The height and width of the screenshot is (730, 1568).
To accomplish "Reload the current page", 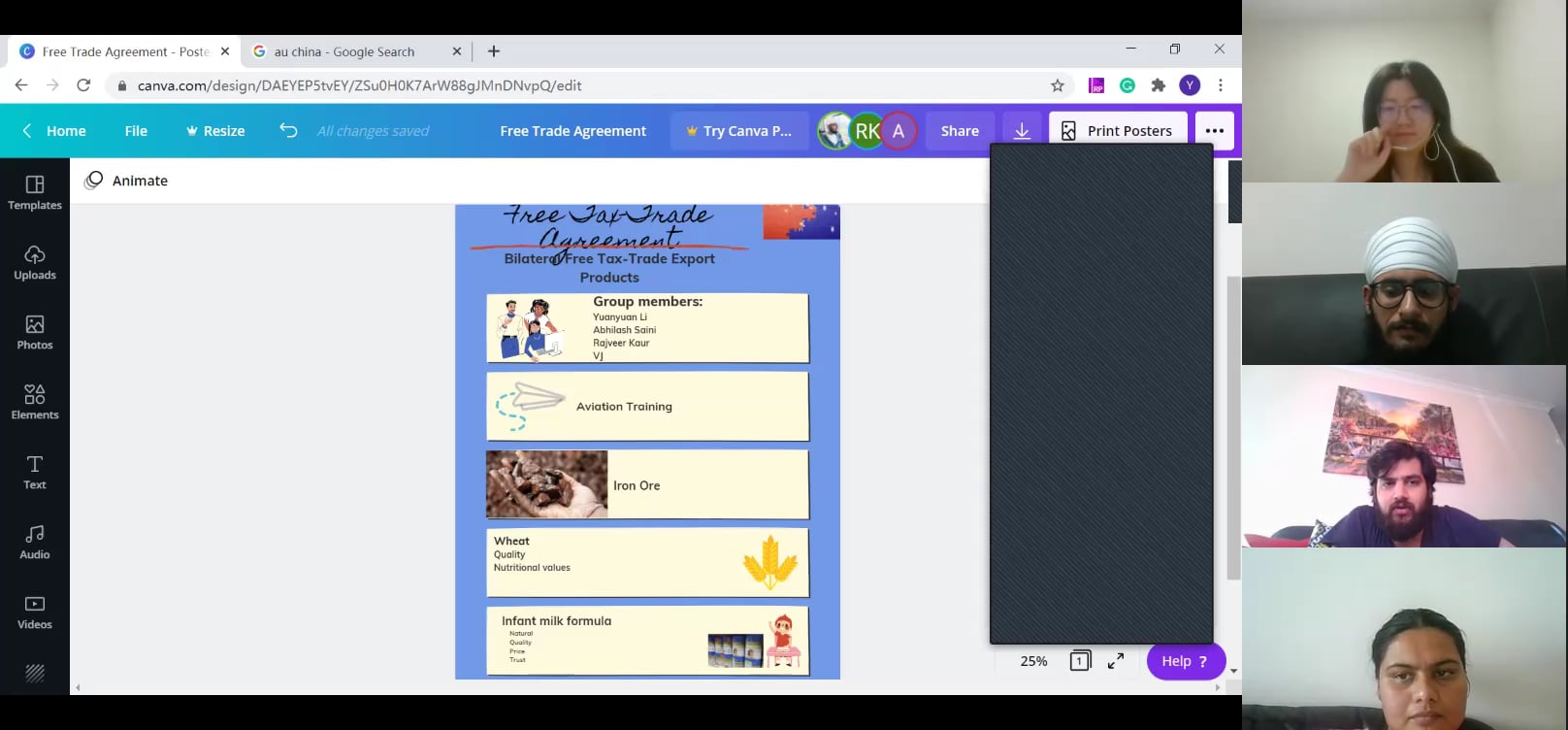I will click(x=83, y=85).
